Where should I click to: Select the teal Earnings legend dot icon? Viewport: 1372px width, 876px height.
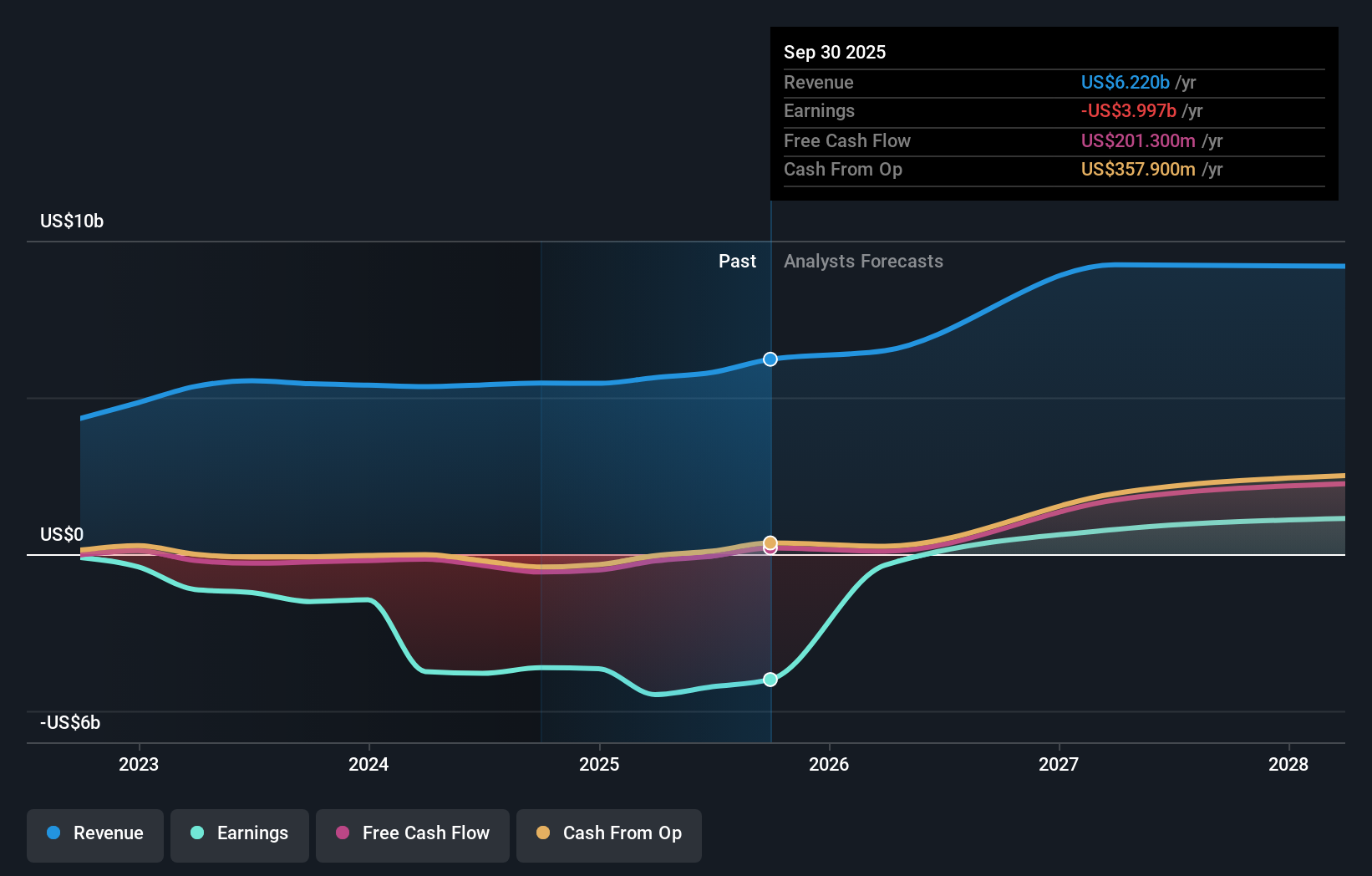(196, 833)
